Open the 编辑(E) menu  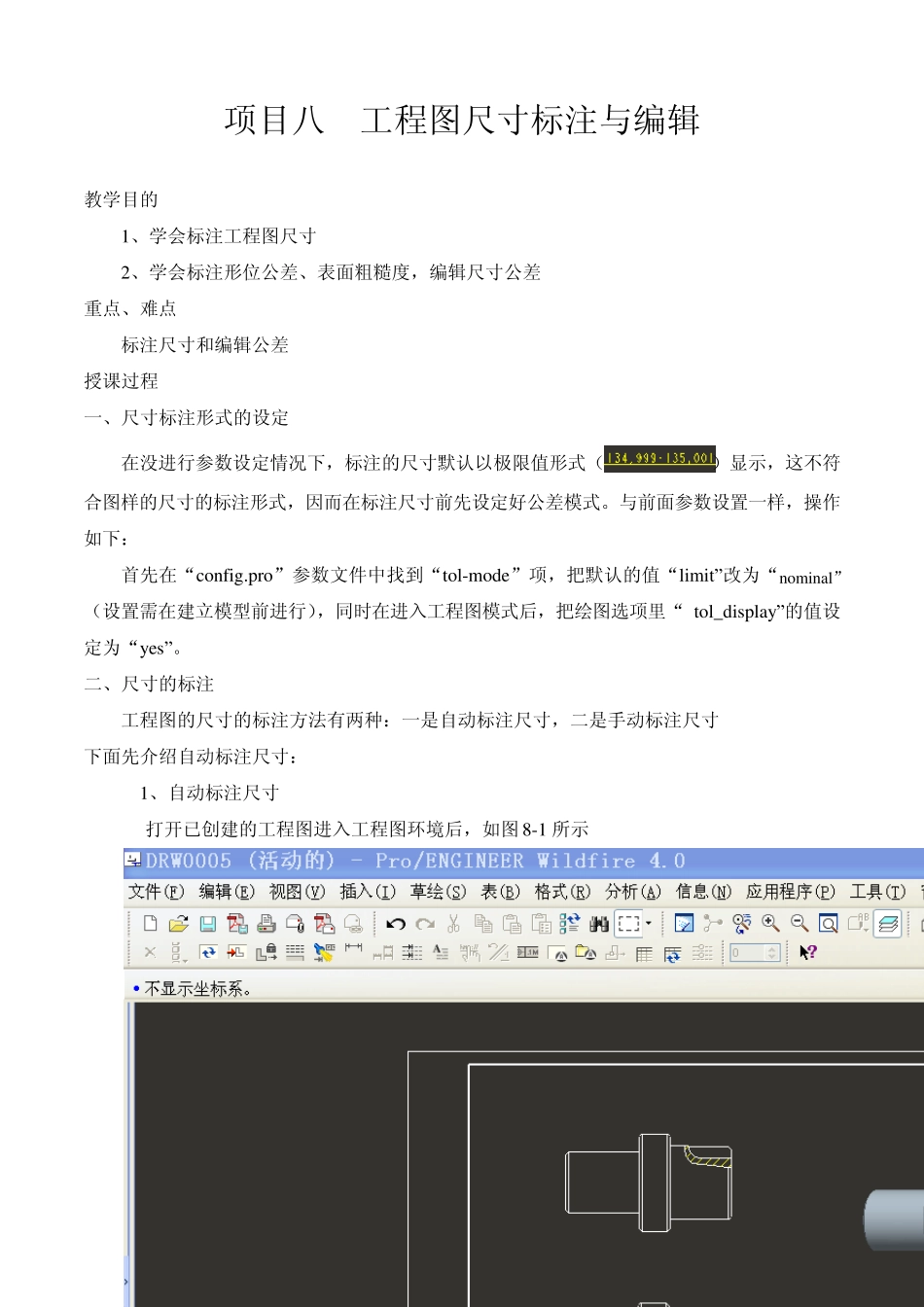(x=227, y=892)
